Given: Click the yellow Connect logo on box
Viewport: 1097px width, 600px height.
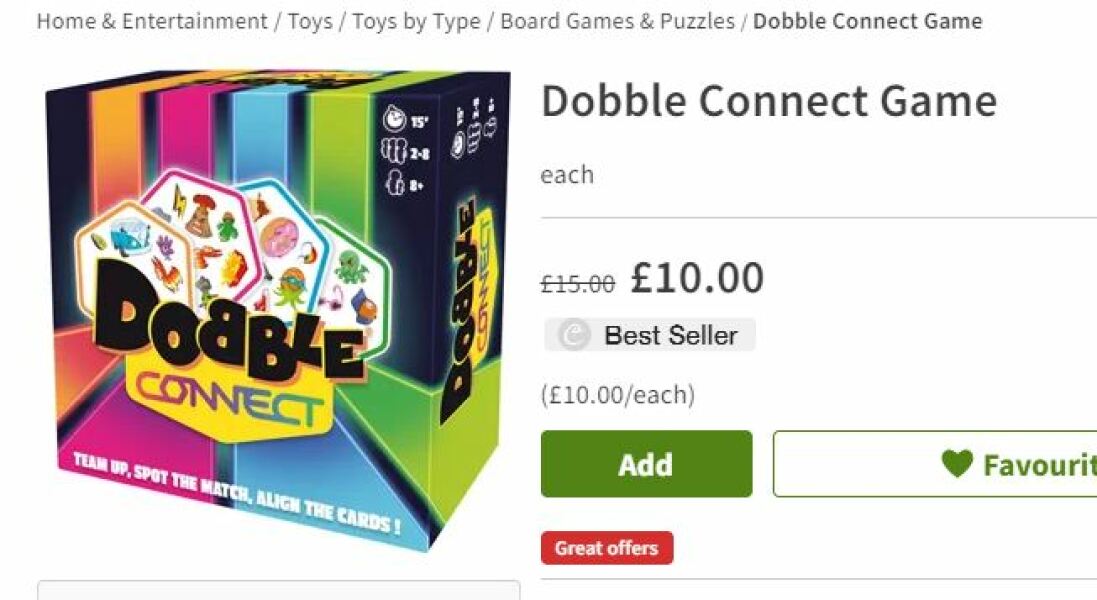Looking at the screenshot, I should pyautogui.click(x=227, y=403).
